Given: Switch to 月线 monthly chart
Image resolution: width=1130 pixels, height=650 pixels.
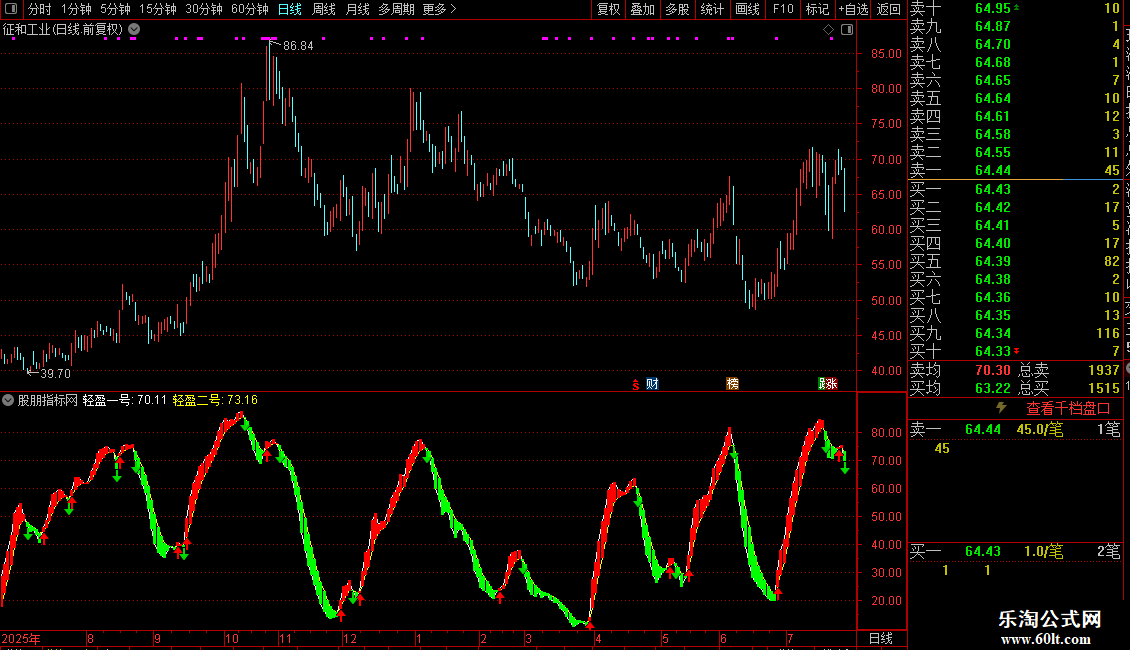Looking at the screenshot, I should (x=357, y=9).
